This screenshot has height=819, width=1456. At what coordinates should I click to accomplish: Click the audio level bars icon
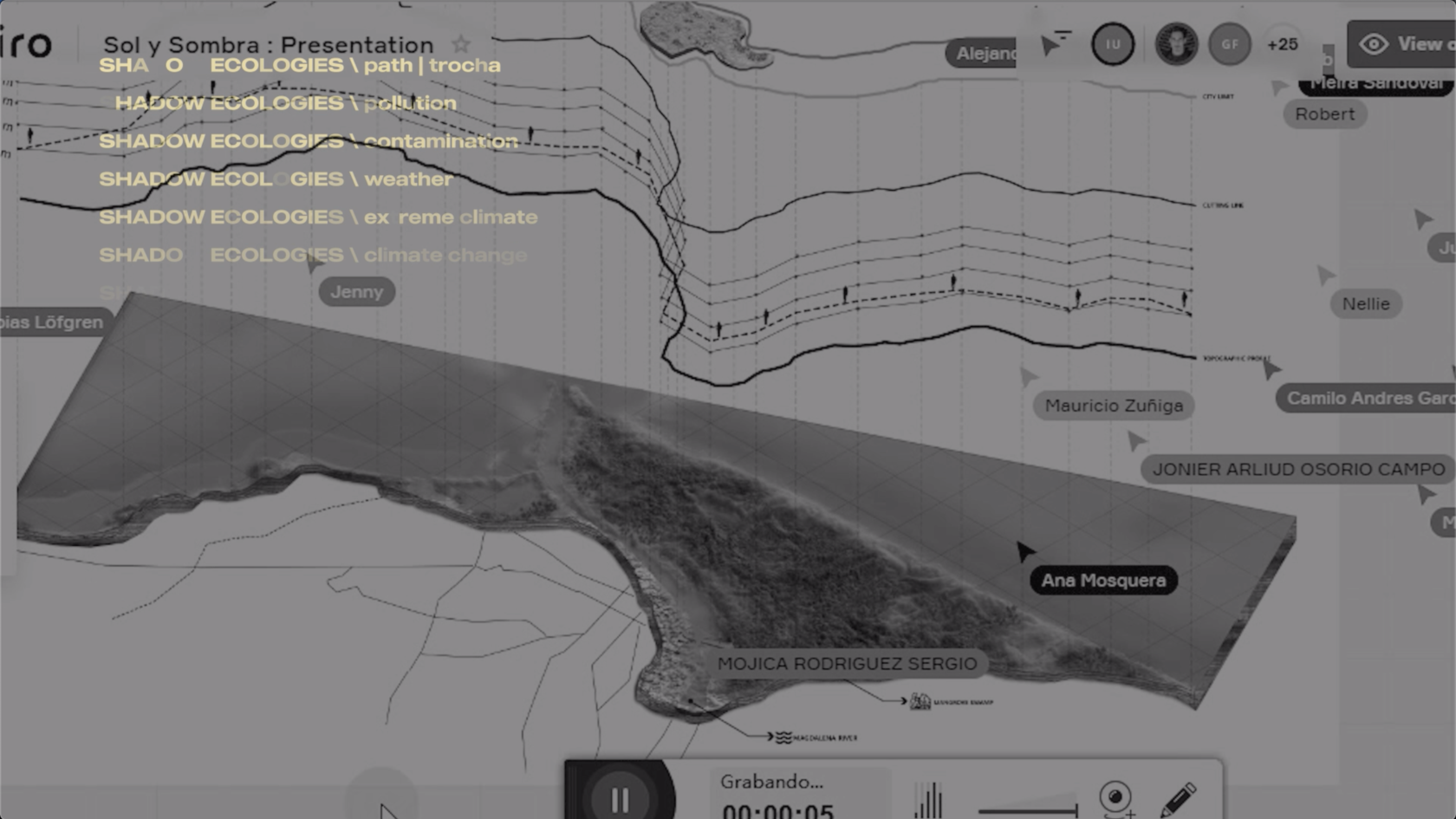(x=928, y=801)
